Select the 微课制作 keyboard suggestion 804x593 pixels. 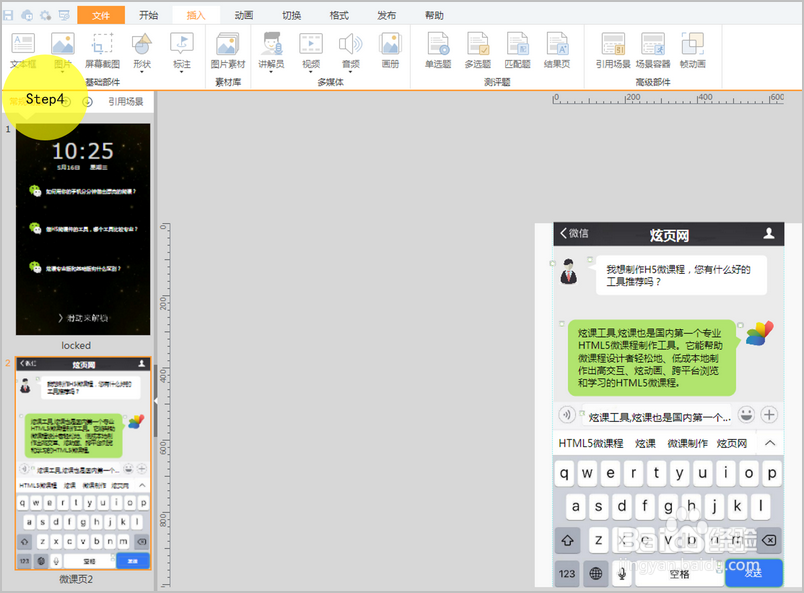(687, 443)
